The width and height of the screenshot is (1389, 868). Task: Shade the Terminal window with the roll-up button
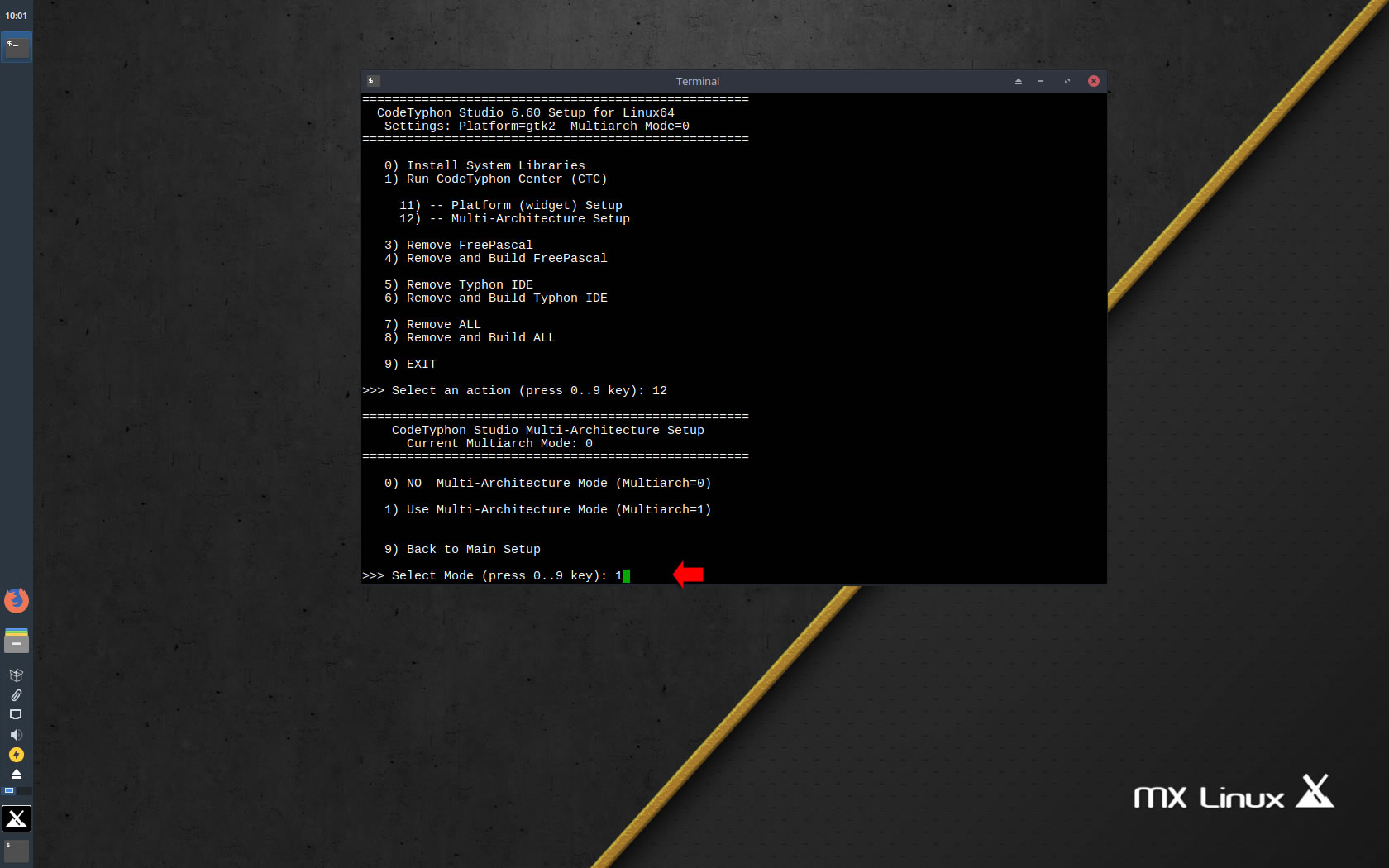1019,81
